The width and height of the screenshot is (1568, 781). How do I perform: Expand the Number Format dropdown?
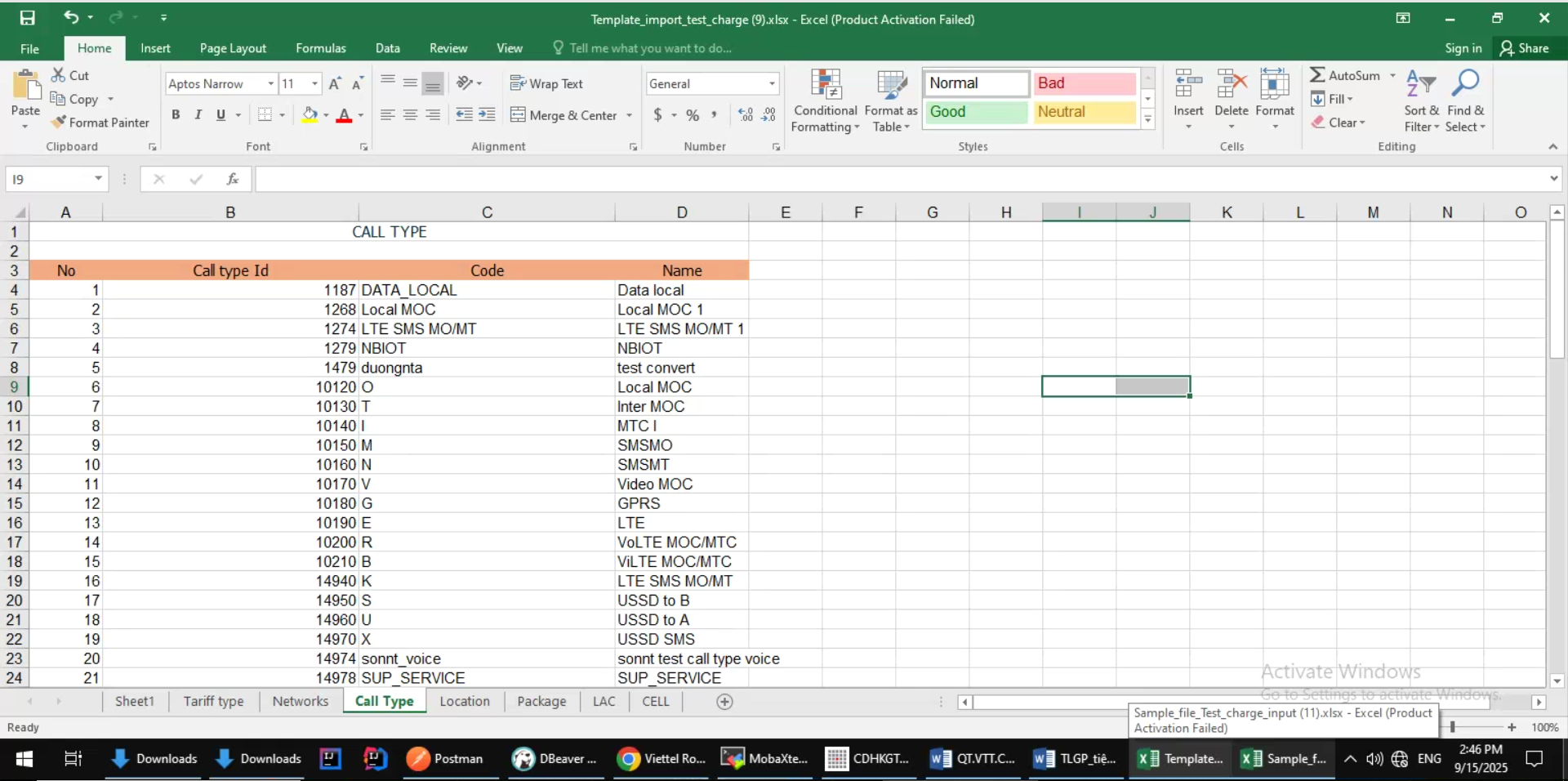point(771,83)
